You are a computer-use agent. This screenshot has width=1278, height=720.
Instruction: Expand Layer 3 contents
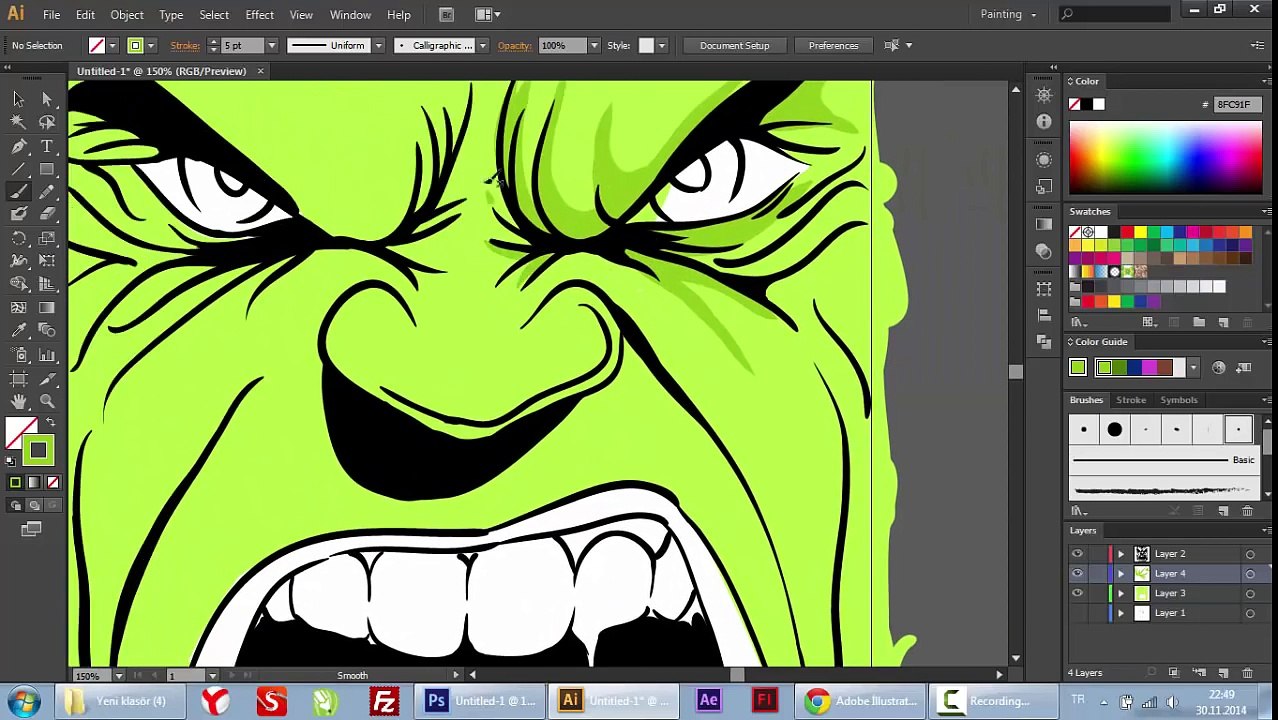point(1121,594)
